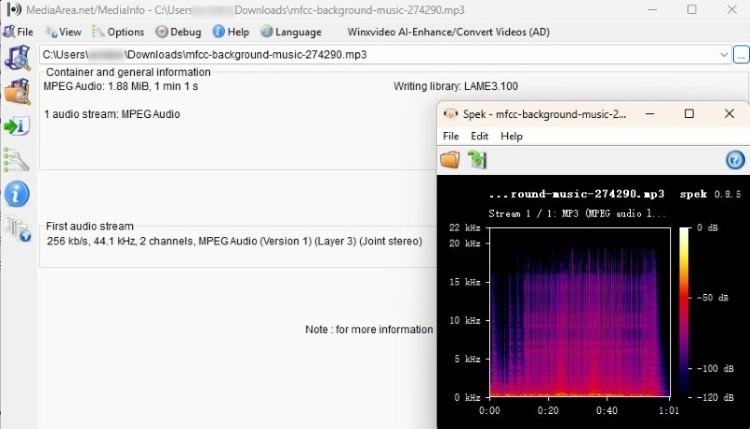Open the MediaInfo Options menu
The width and height of the screenshot is (750, 429).
[118, 32]
